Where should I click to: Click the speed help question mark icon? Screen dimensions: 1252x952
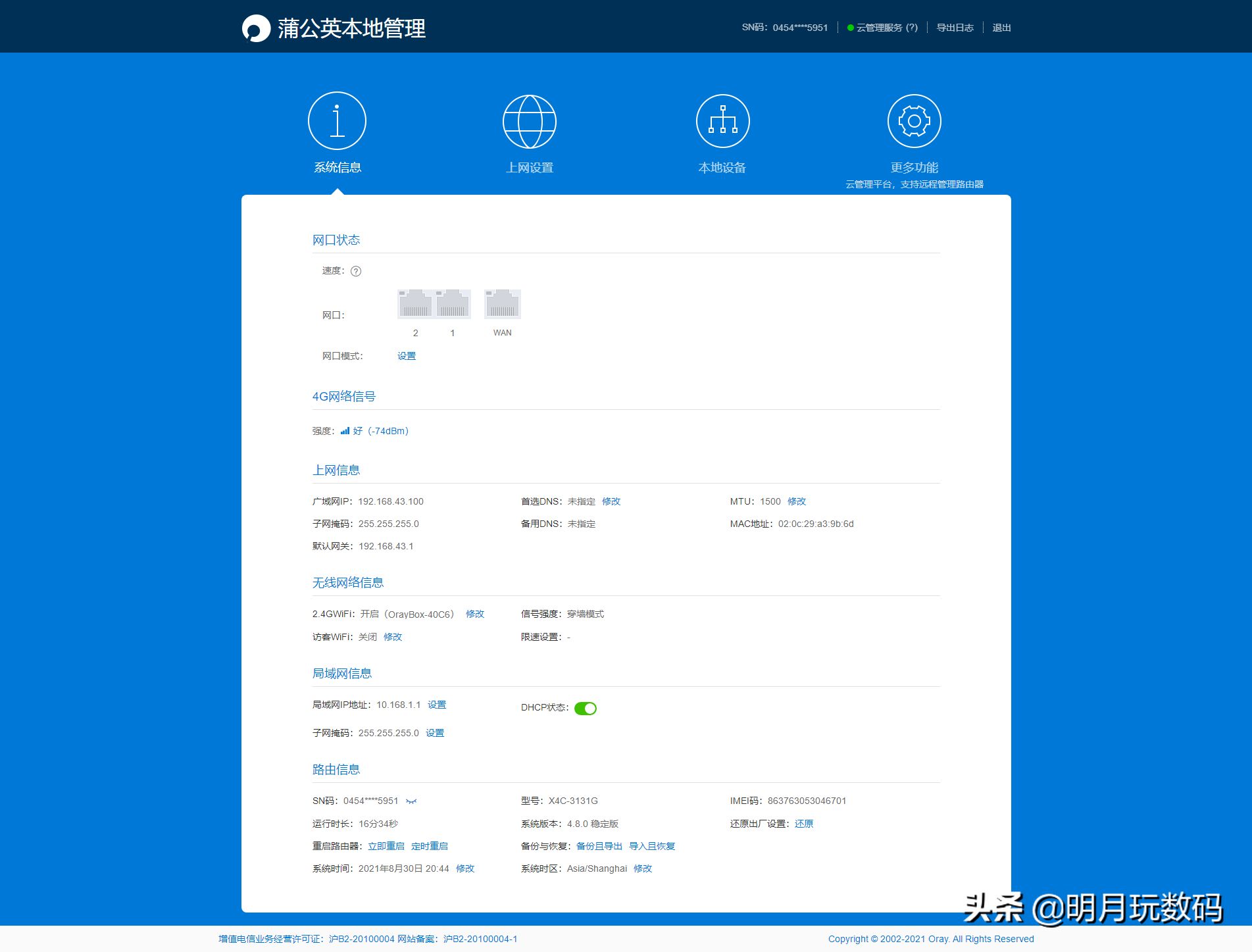tap(356, 271)
